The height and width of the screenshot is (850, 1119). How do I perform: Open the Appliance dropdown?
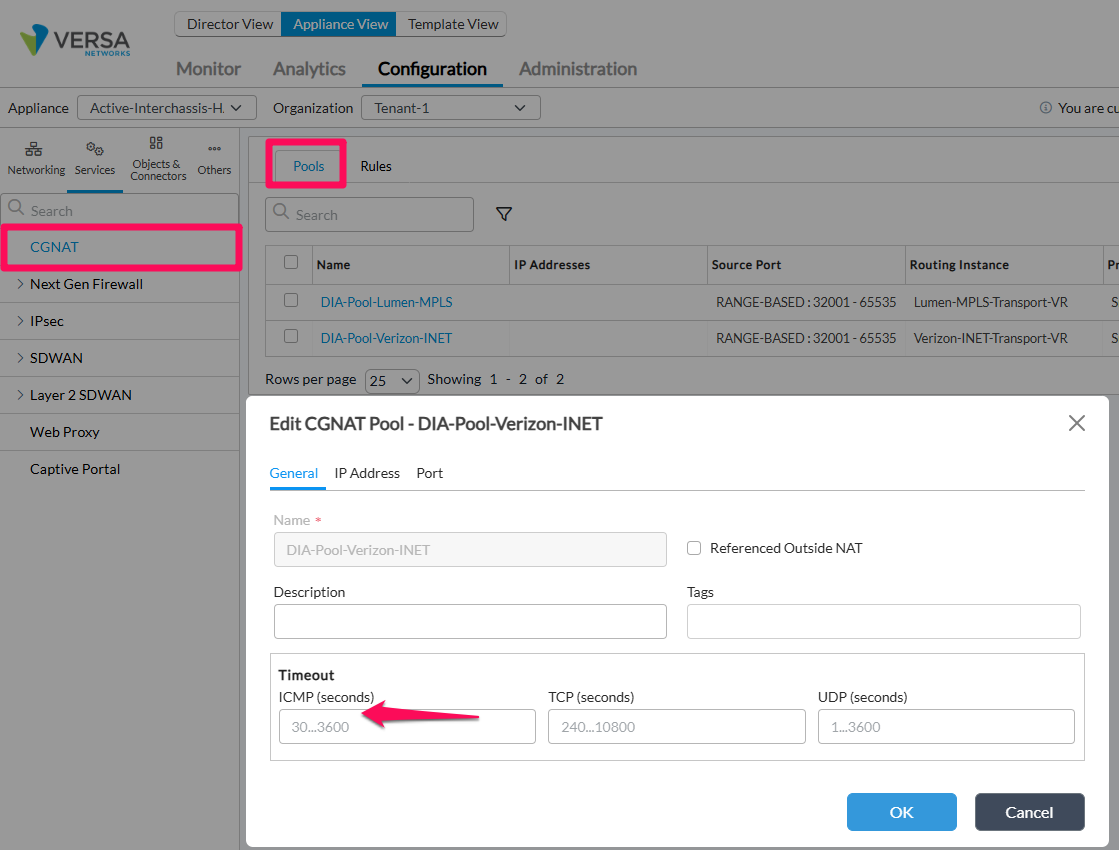(x=166, y=108)
